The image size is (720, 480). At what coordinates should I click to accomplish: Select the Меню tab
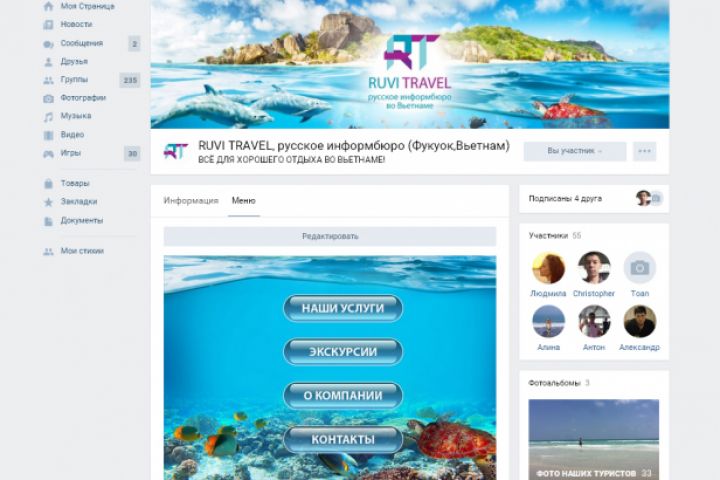pos(243,201)
